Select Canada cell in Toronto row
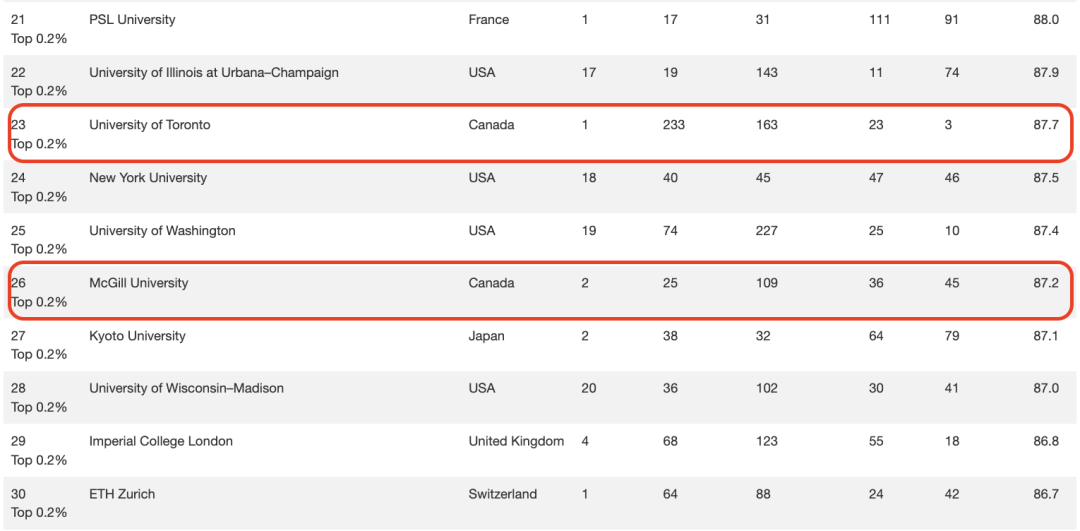Image resolution: width=1080 pixels, height=531 pixels. [491, 125]
